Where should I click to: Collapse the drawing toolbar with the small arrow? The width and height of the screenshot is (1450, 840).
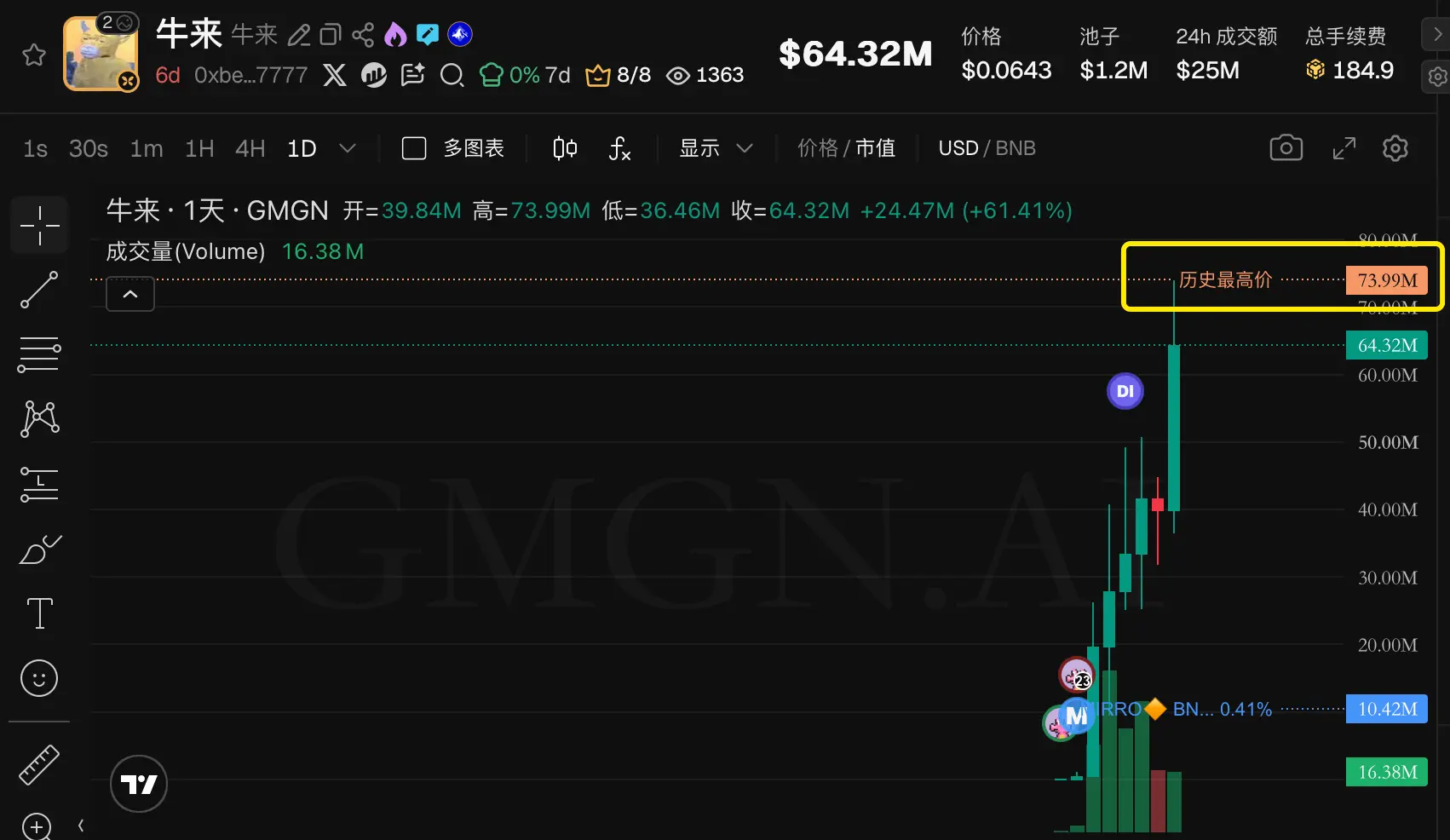tap(81, 825)
